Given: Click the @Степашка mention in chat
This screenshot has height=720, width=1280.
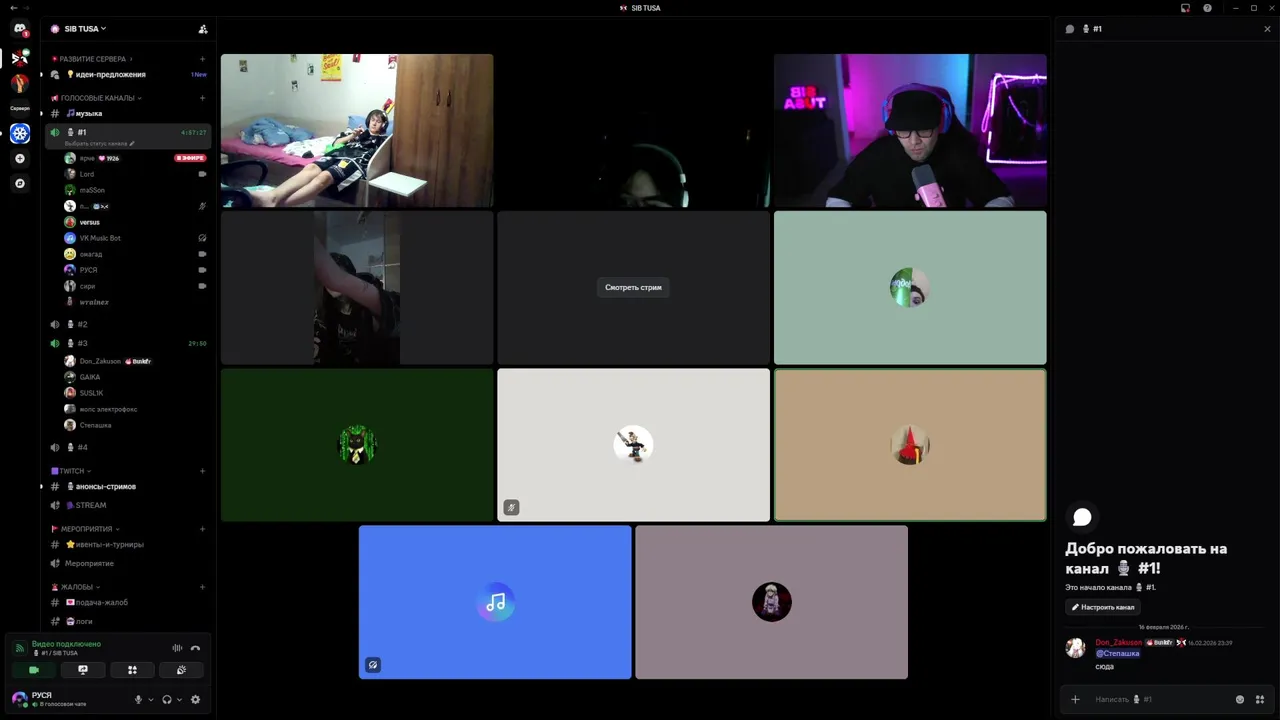Looking at the screenshot, I should pyautogui.click(x=1117, y=653).
